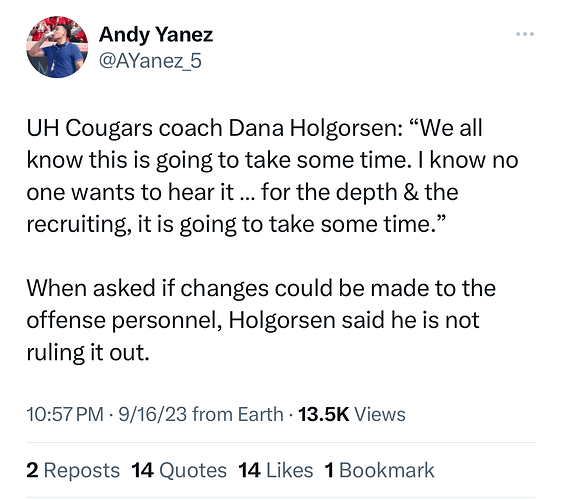Open the three-dot more options menu
The width and height of the screenshot is (563, 500).
click(x=525, y=34)
